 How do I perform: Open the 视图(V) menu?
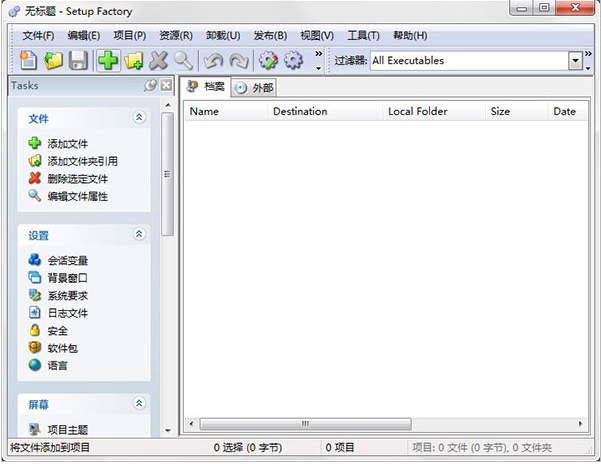[317, 36]
